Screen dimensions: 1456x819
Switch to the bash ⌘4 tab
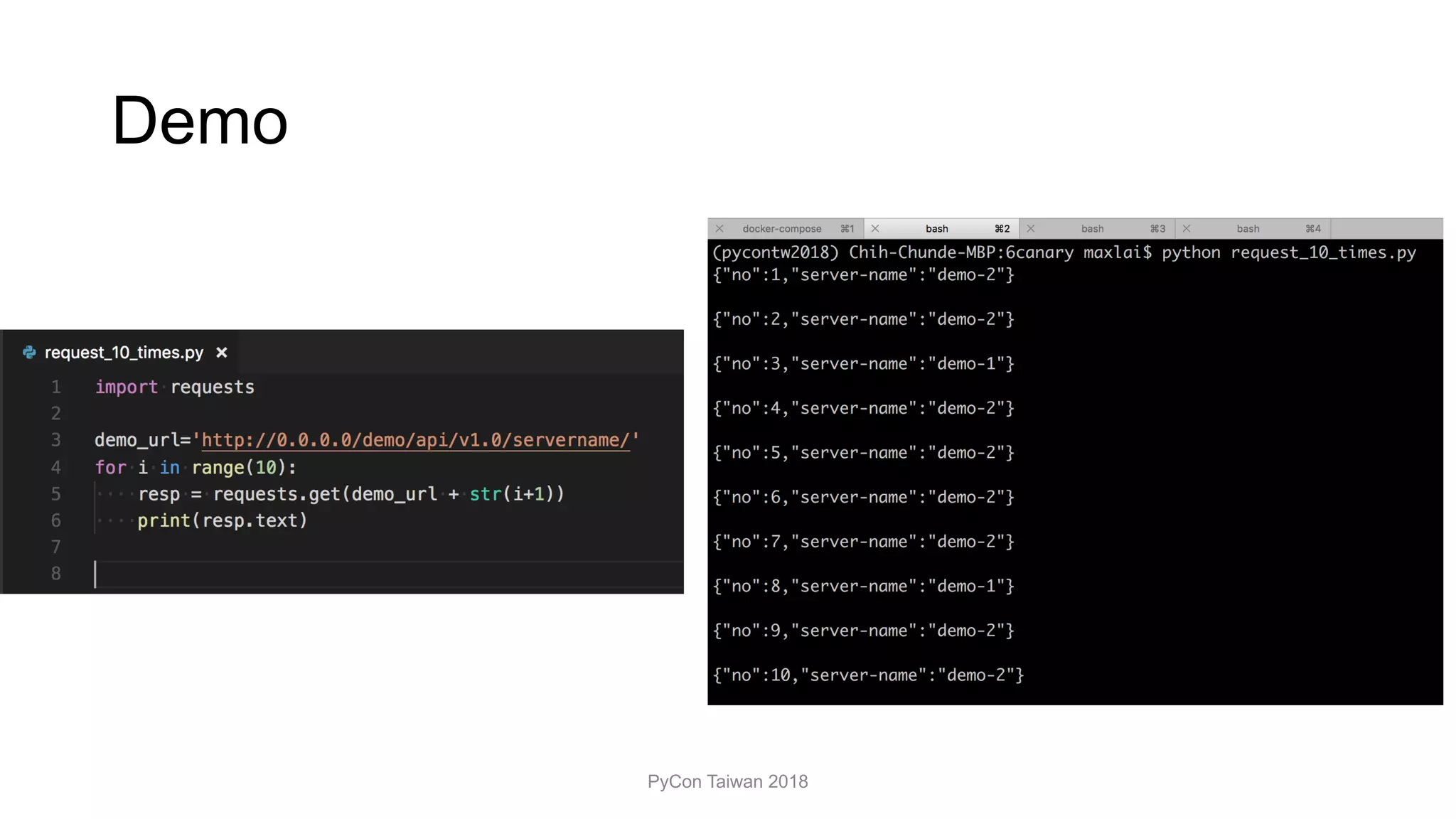(1248, 229)
